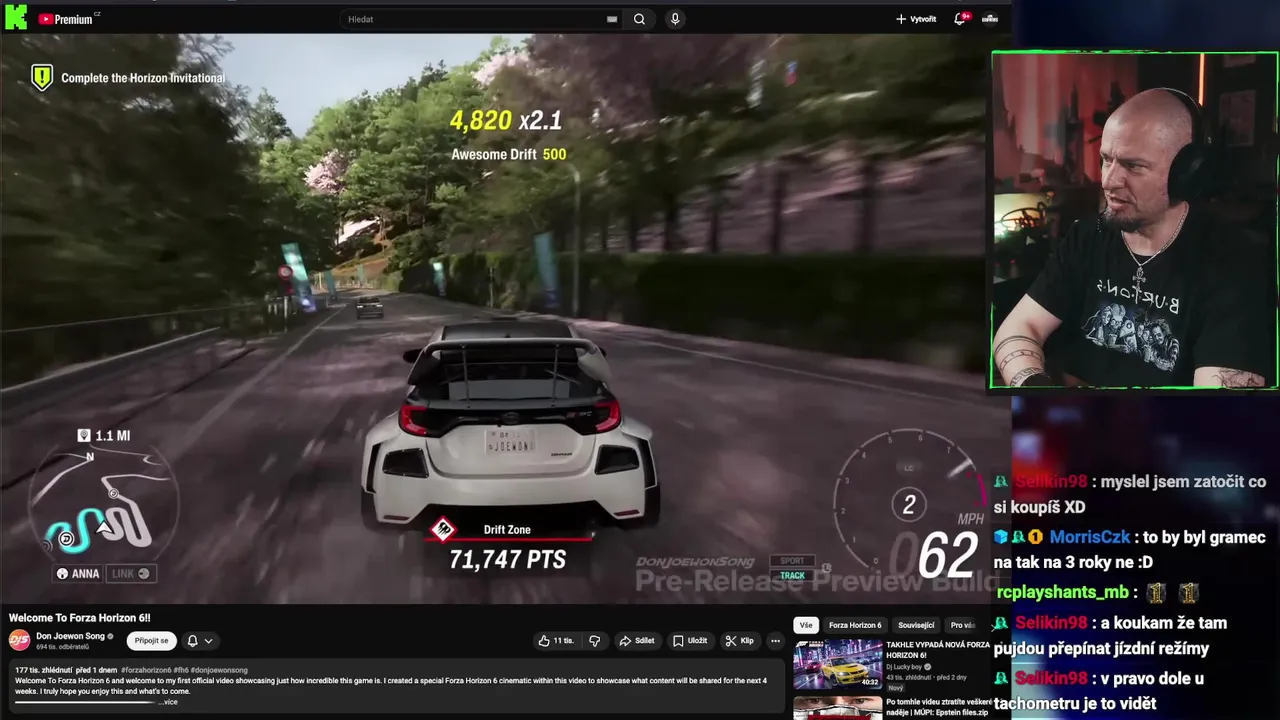Viewport: 1280px width, 720px height.
Task: Save the video with Uložit
Action: [690, 641]
